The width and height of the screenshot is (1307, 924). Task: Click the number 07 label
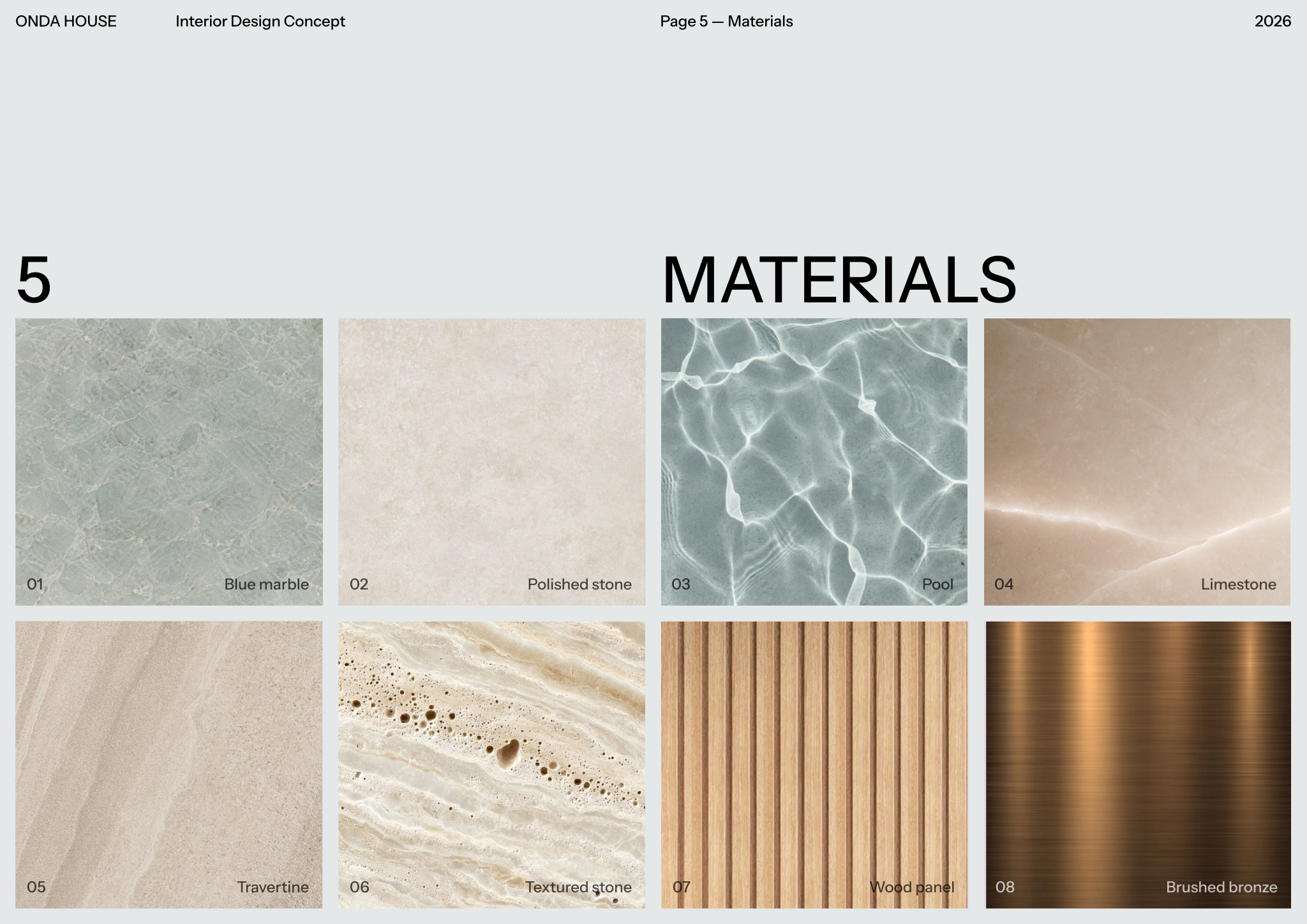coord(682,887)
